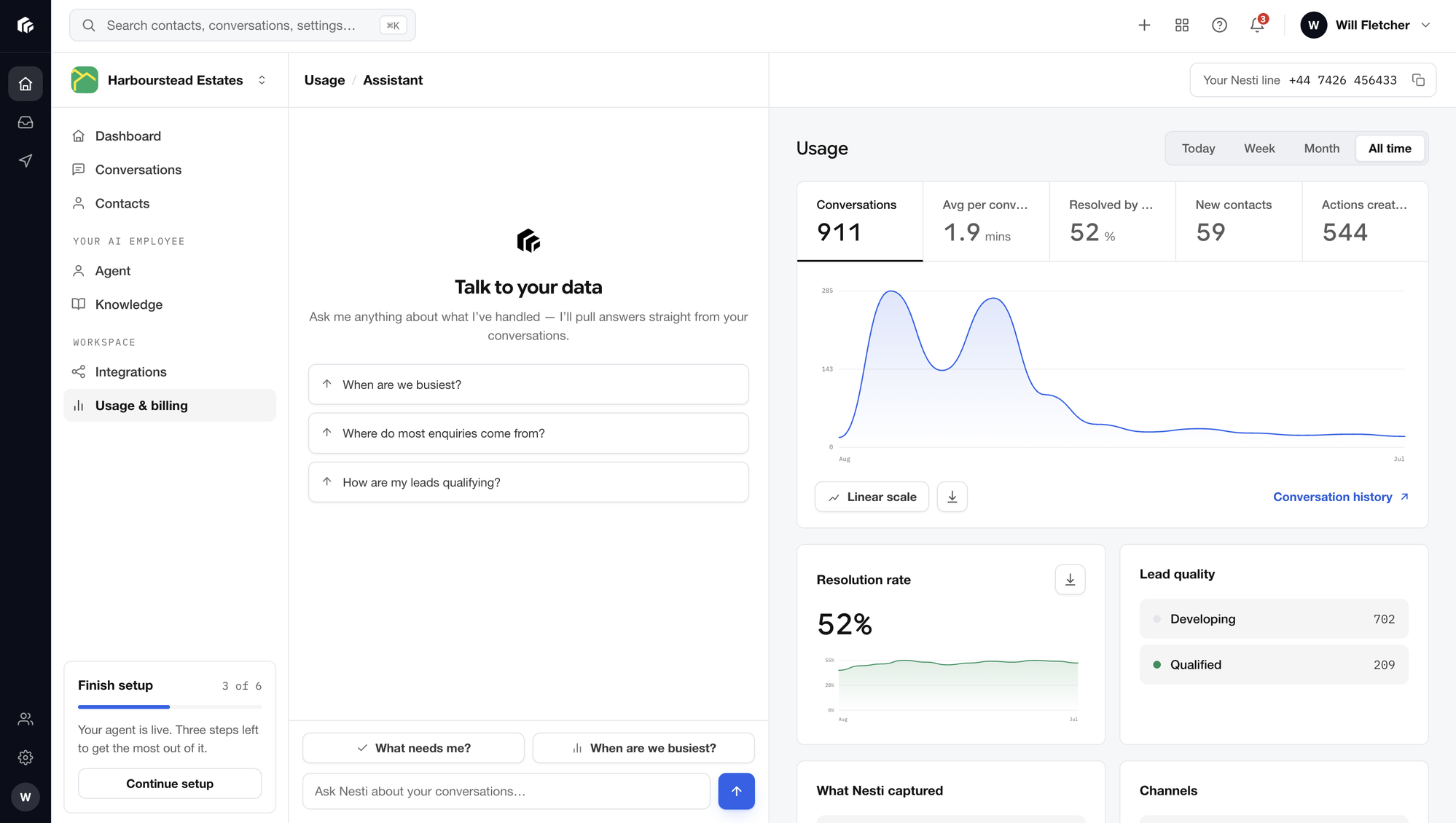Send the message with arrow button
1456x823 pixels.
(736, 791)
